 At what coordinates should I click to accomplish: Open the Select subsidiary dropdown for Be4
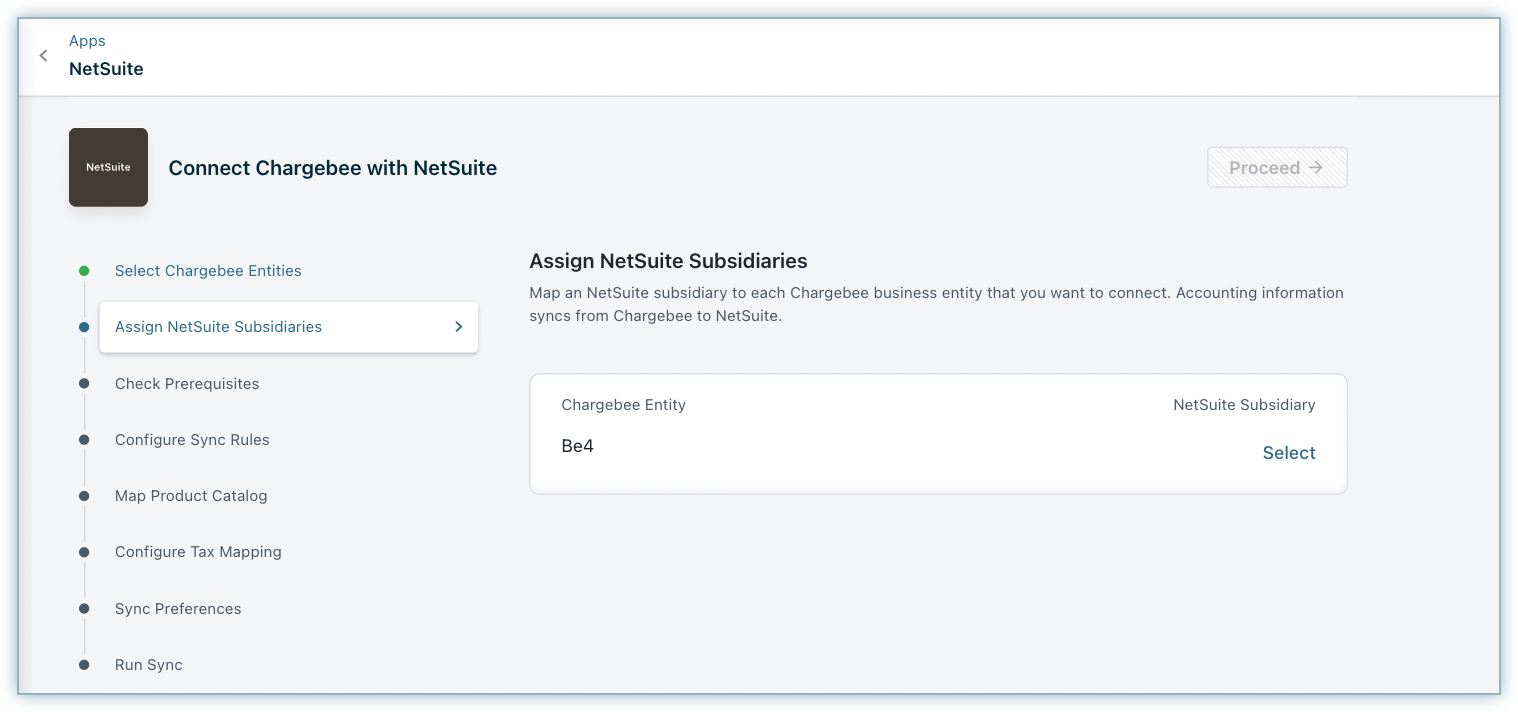point(1288,453)
